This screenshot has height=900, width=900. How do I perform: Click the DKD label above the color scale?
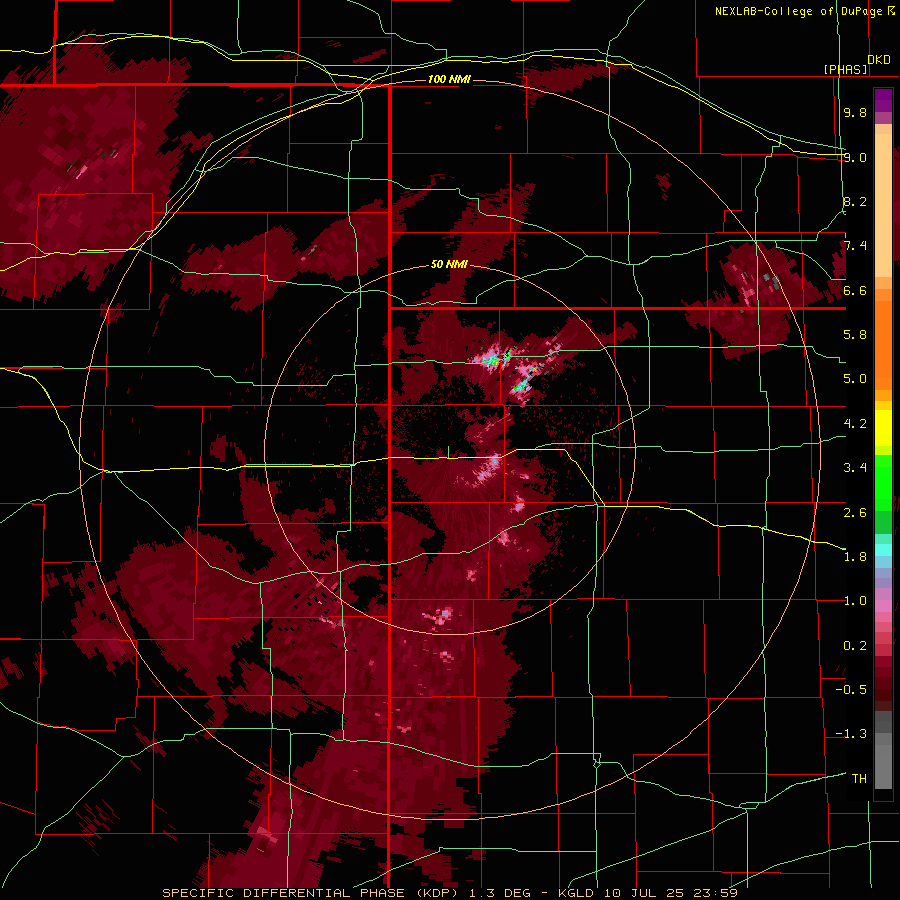(x=879, y=60)
